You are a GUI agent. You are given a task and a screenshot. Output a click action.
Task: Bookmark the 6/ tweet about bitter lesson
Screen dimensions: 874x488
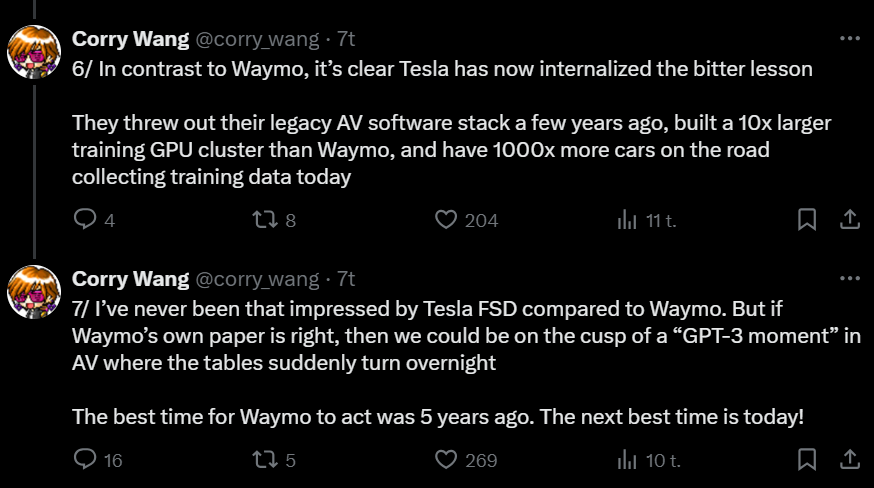pyautogui.click(x=807, y=219)
